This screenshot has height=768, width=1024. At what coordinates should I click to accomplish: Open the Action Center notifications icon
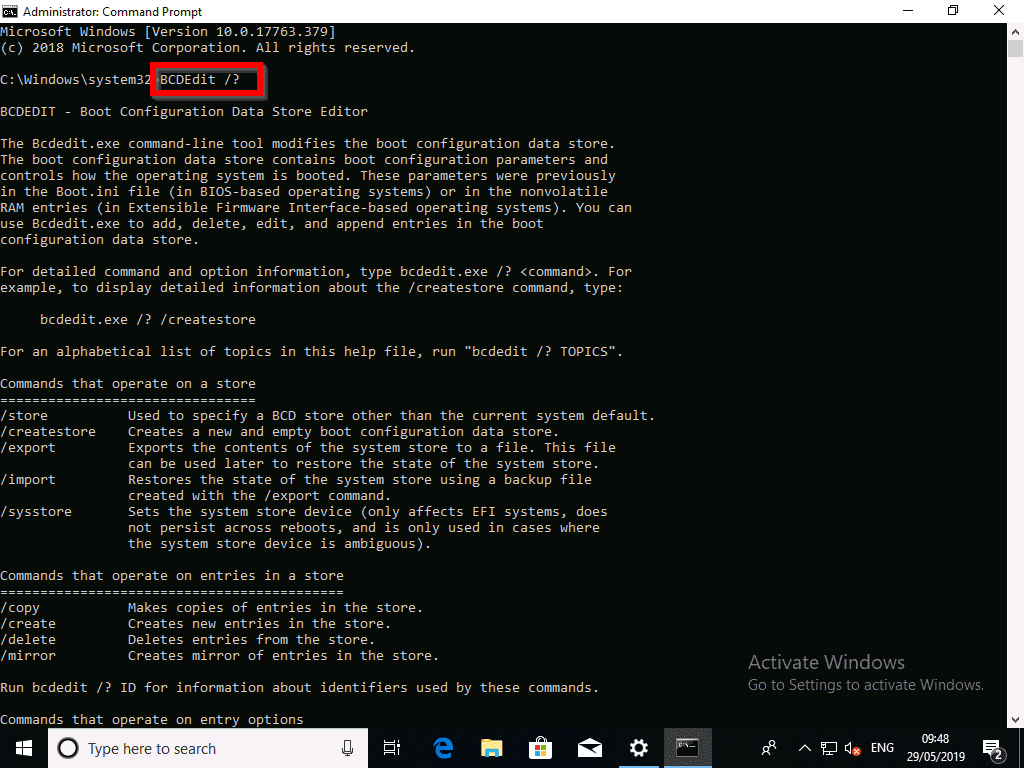click(x=993, y=749)
